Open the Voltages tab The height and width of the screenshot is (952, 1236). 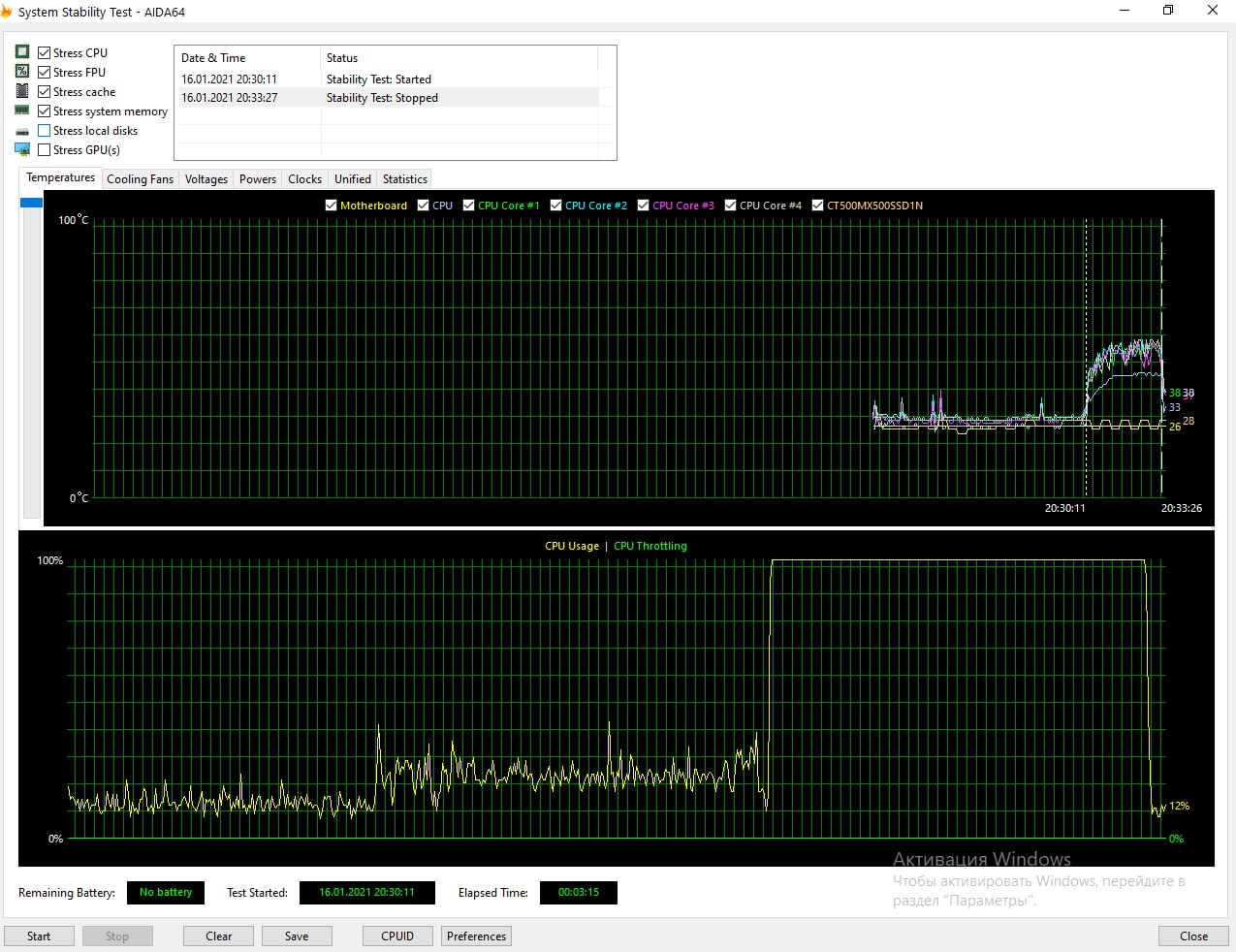tap(206, 179)
